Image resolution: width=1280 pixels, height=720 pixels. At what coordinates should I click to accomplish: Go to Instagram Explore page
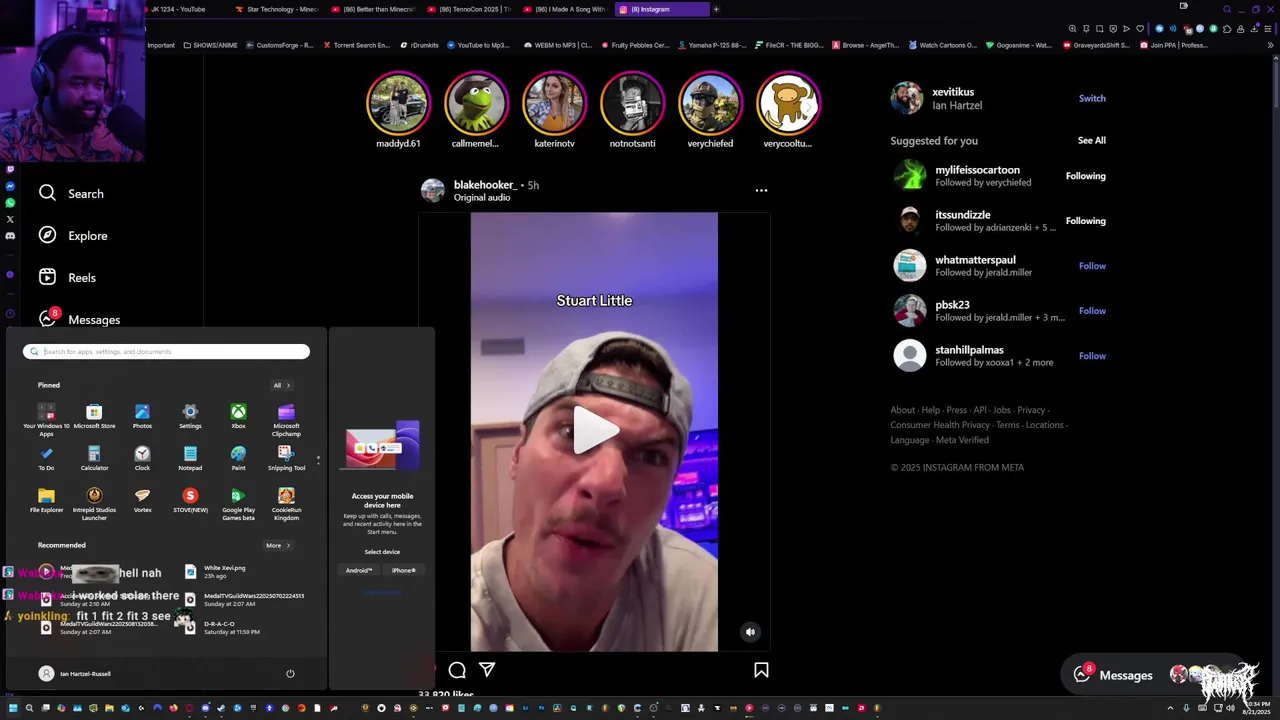click(x=73, y=235)
